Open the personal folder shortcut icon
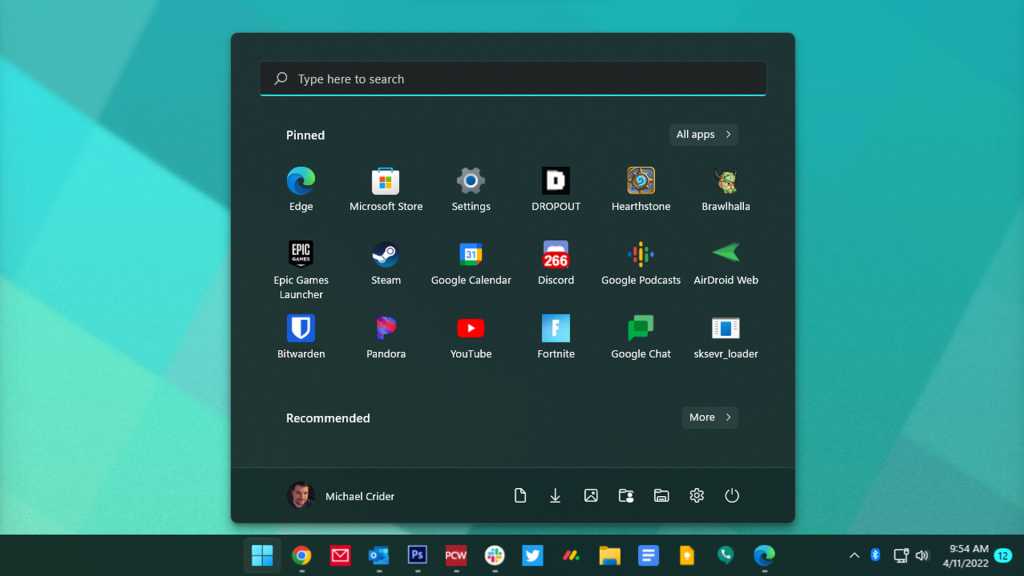 point(626,496)
